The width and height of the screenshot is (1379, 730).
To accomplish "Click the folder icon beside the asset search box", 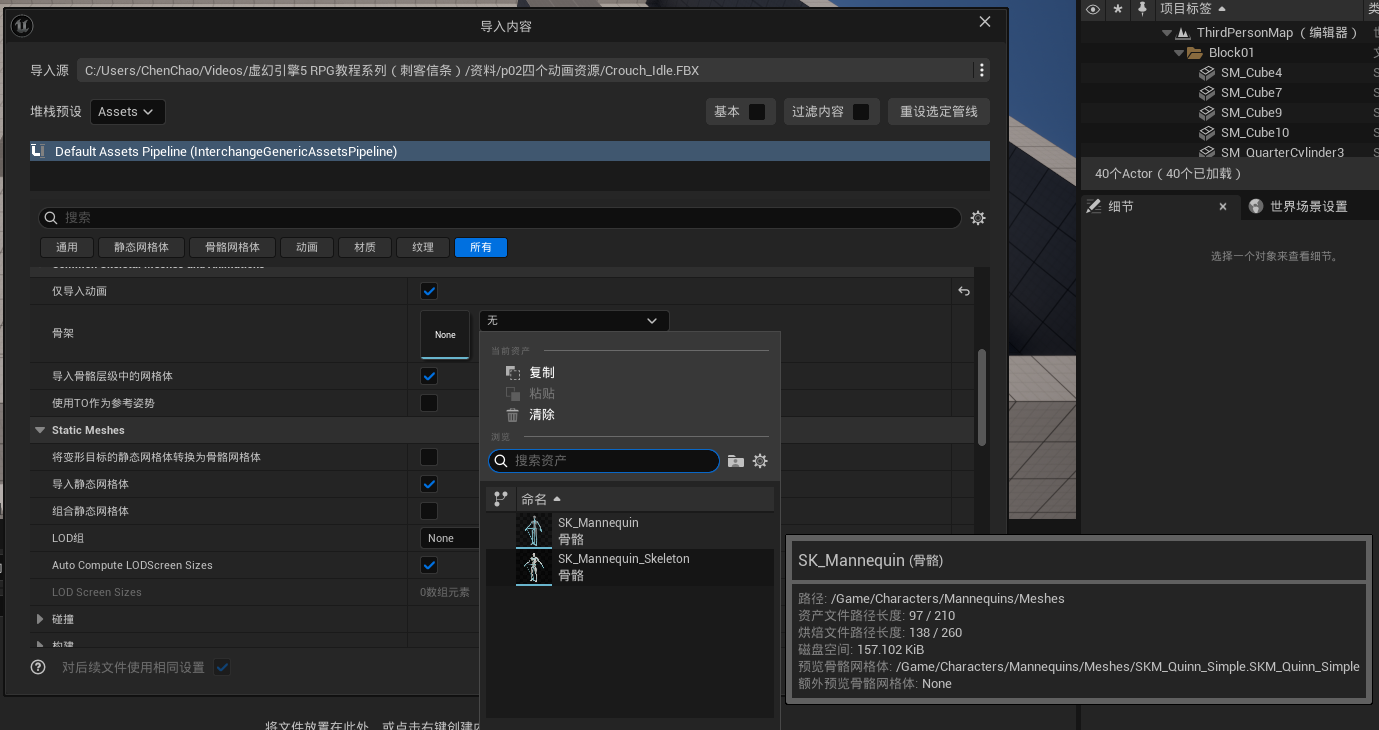I will click(x=736, y=461).
